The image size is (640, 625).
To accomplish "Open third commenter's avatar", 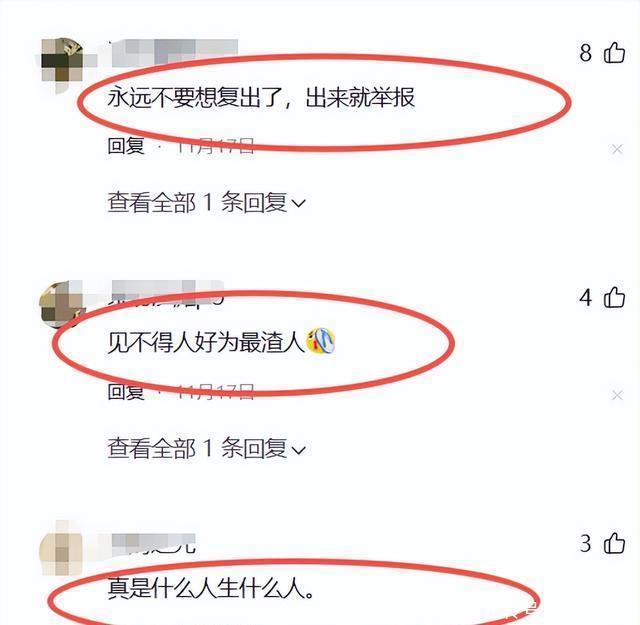I will tap(61, 549).
